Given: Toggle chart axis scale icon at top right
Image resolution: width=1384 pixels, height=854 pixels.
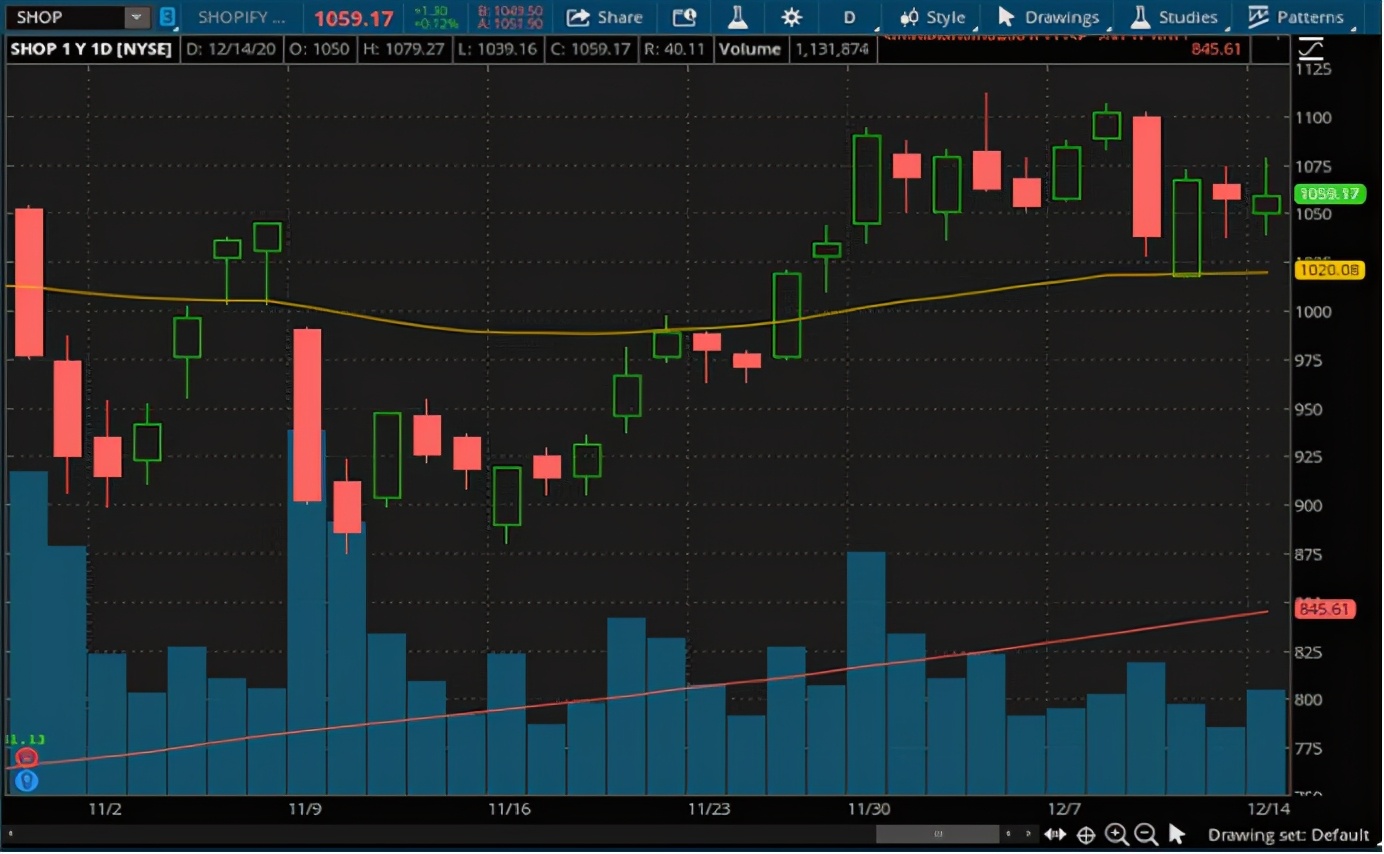Looking at the screenshot, I should [x=1310, y=48].
